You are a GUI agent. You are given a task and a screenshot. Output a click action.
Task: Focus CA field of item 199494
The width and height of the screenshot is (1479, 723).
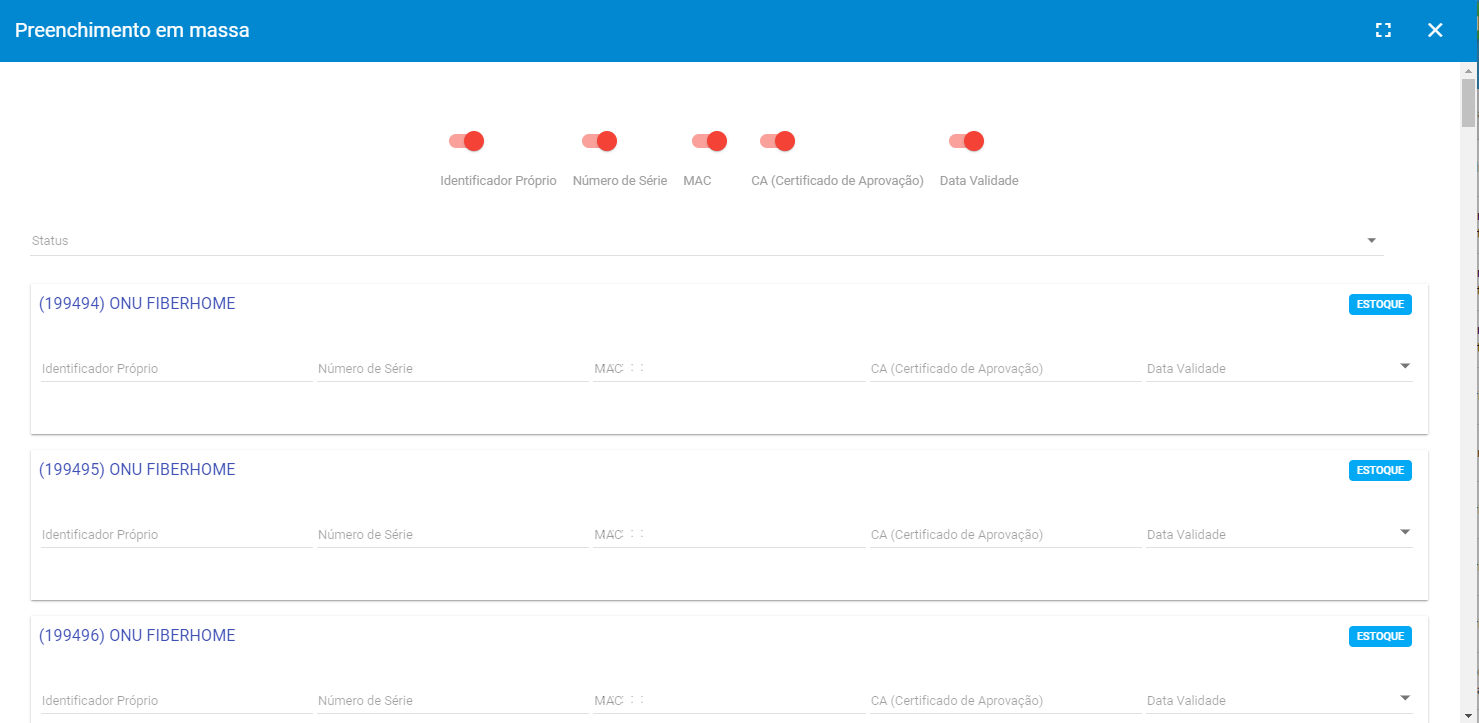click(1005, 368)
